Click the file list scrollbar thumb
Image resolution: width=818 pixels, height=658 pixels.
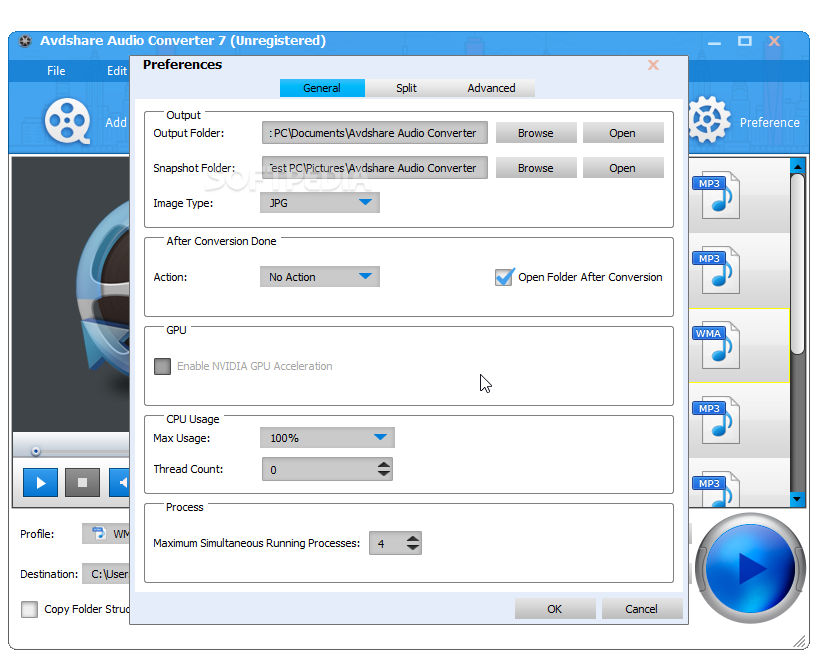tap(798, 265)
